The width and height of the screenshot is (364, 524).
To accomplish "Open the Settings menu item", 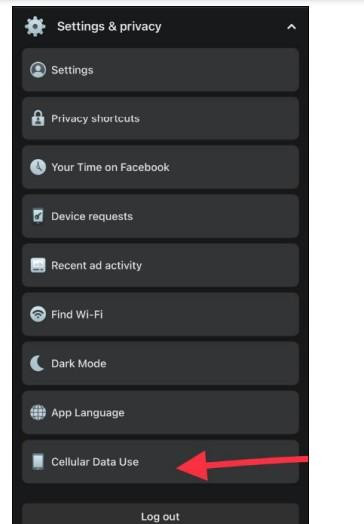I will 160,70.
